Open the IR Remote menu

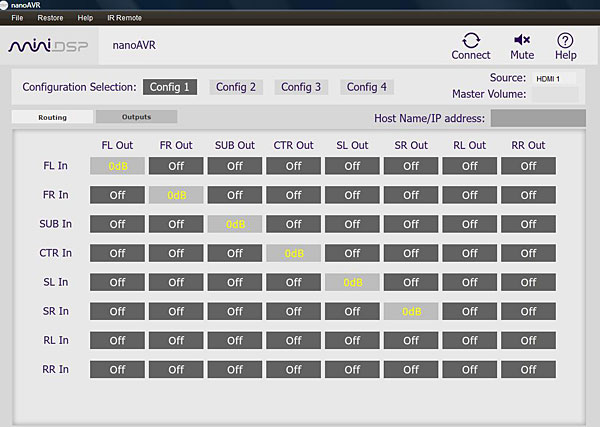(x=122, y=18)
